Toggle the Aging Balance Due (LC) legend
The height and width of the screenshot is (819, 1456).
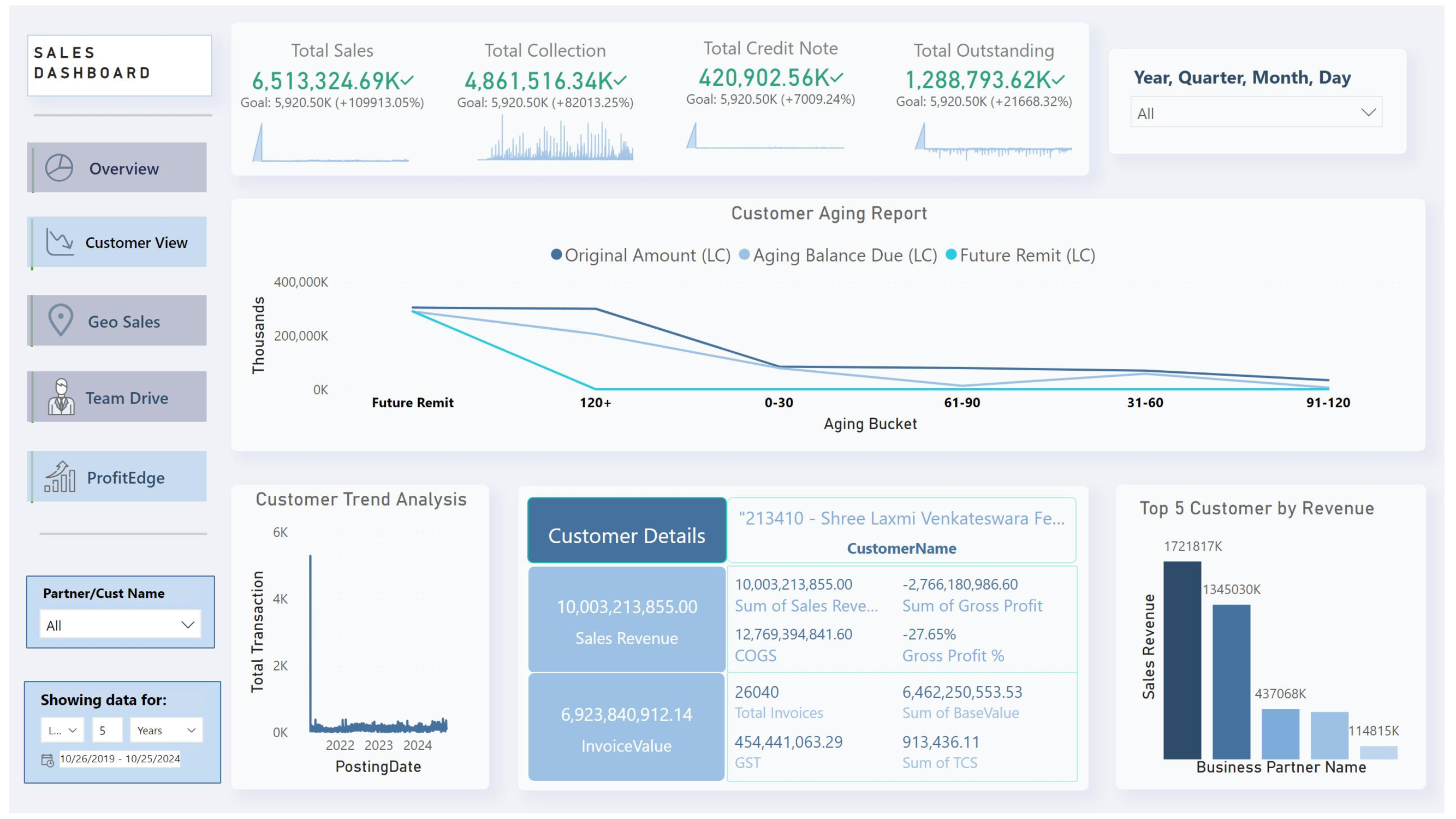click(840, 255)
